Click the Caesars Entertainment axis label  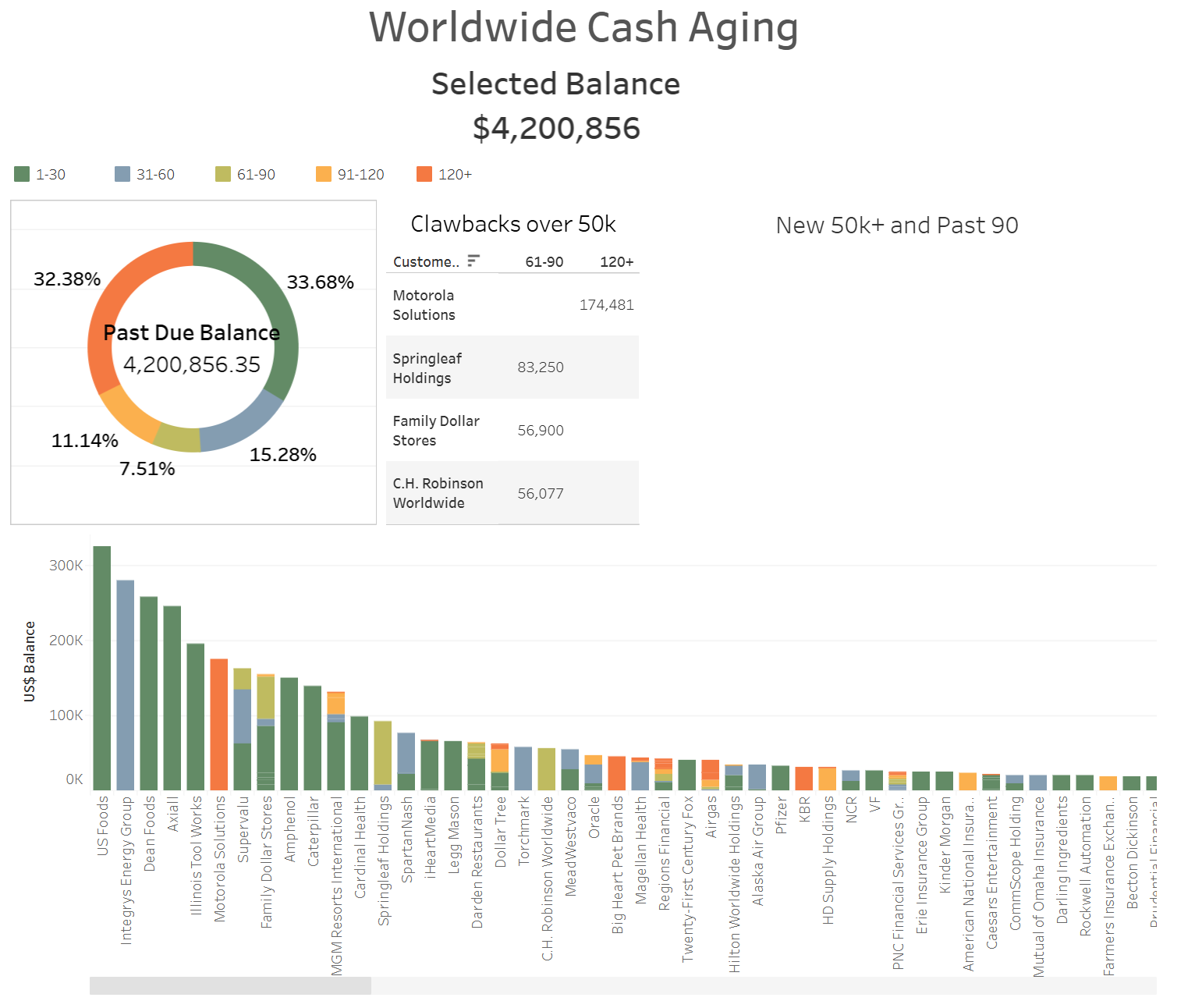(991, 872)
